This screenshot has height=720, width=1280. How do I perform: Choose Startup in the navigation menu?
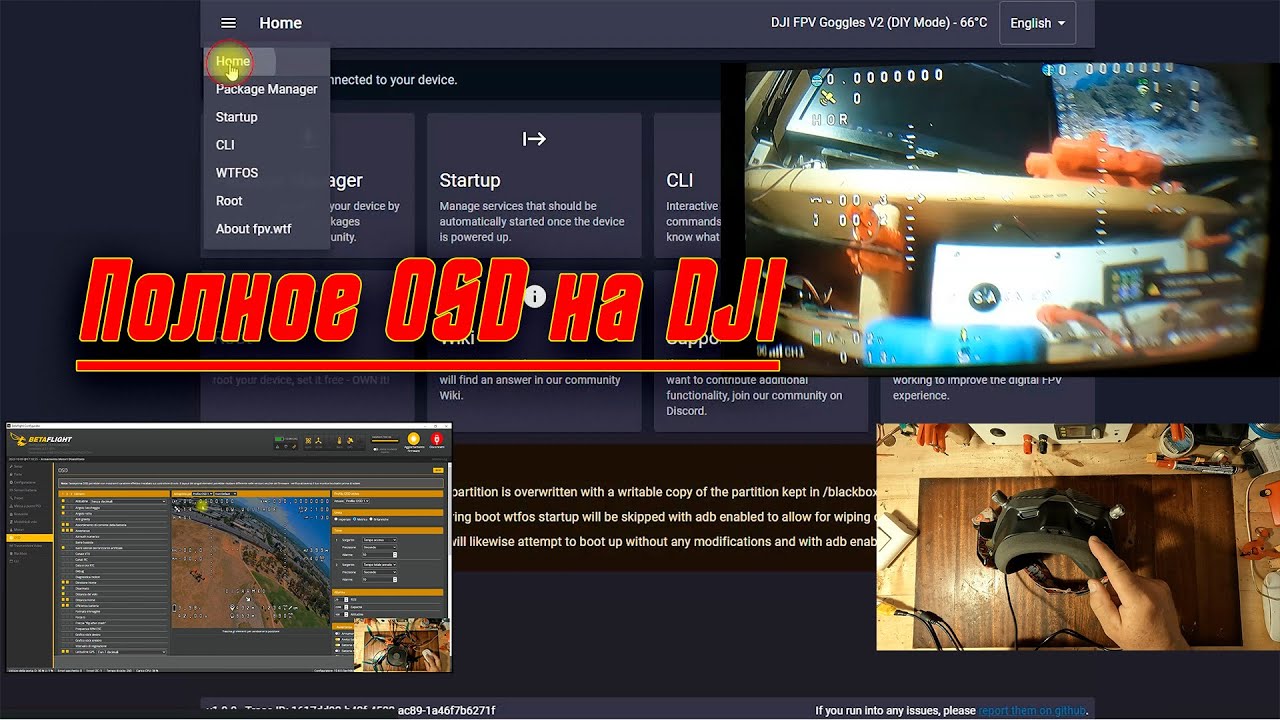point(236,117)
